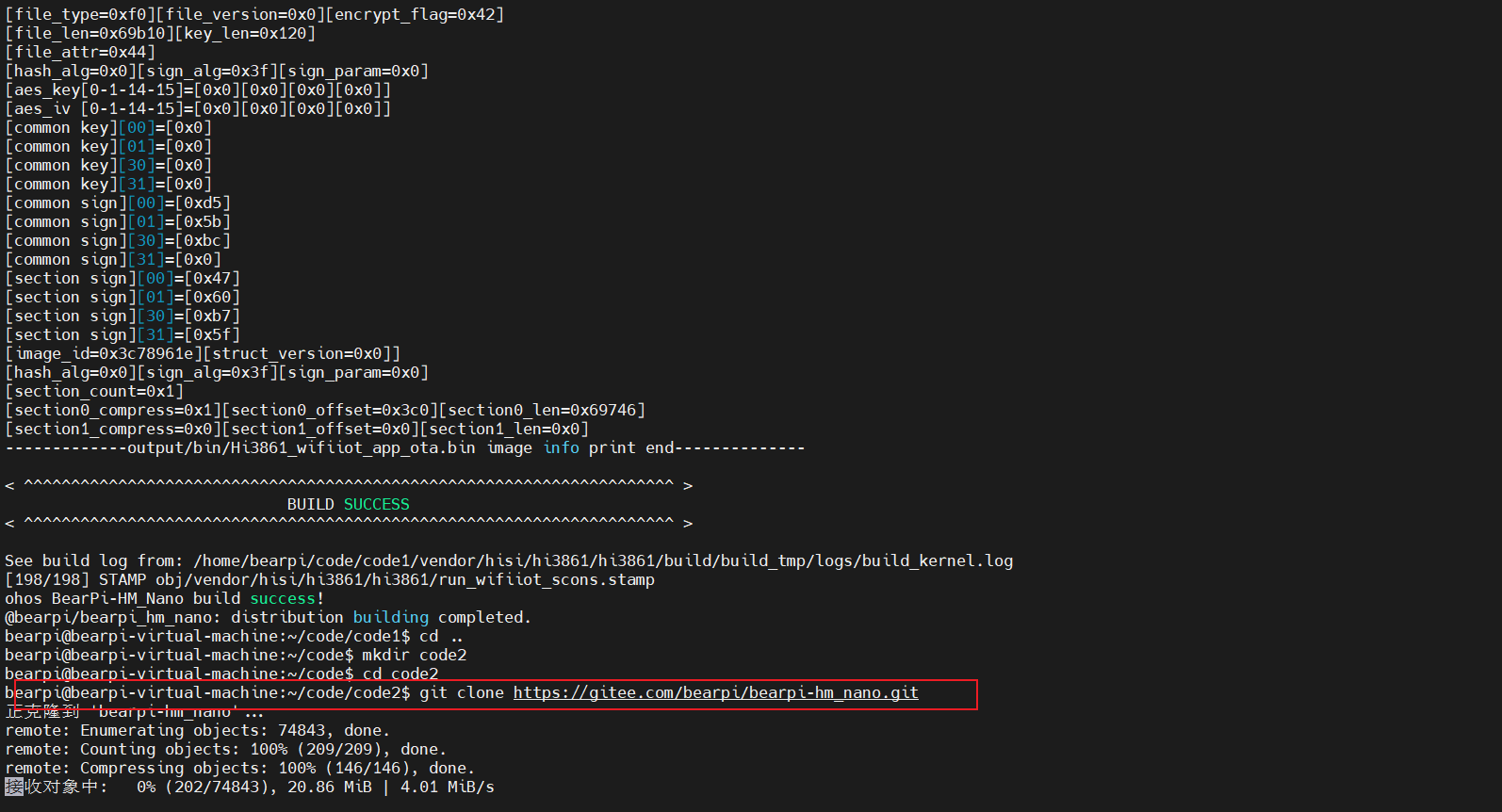Image resolution: width=1502 pixels, height=812 pixels.
Task: Click the distribution building completed line
Action: pyautogui.click(x=269, y=618)
